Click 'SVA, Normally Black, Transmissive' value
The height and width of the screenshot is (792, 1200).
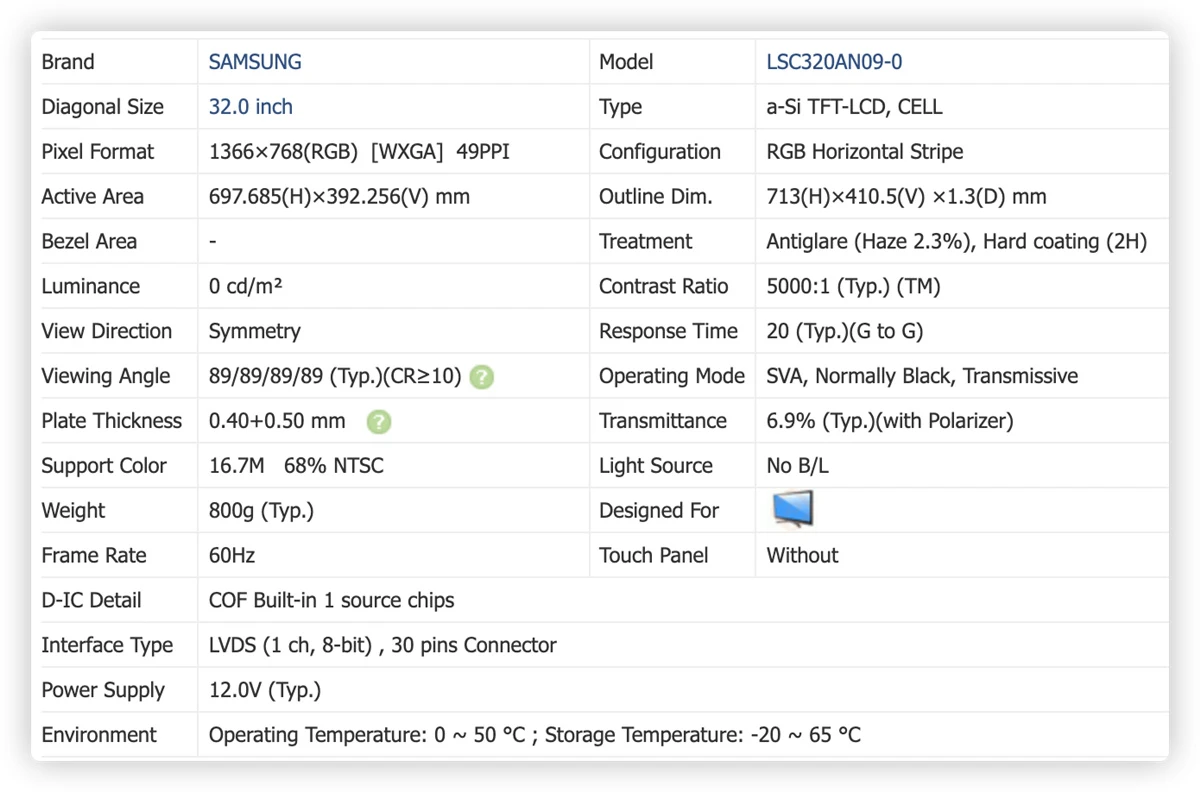(922, 376)
